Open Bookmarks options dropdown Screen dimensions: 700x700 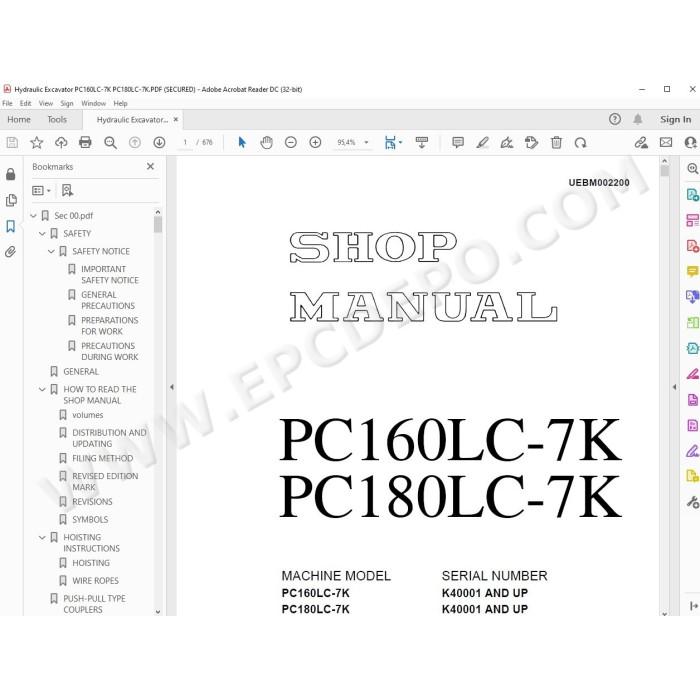coord(41,191)
